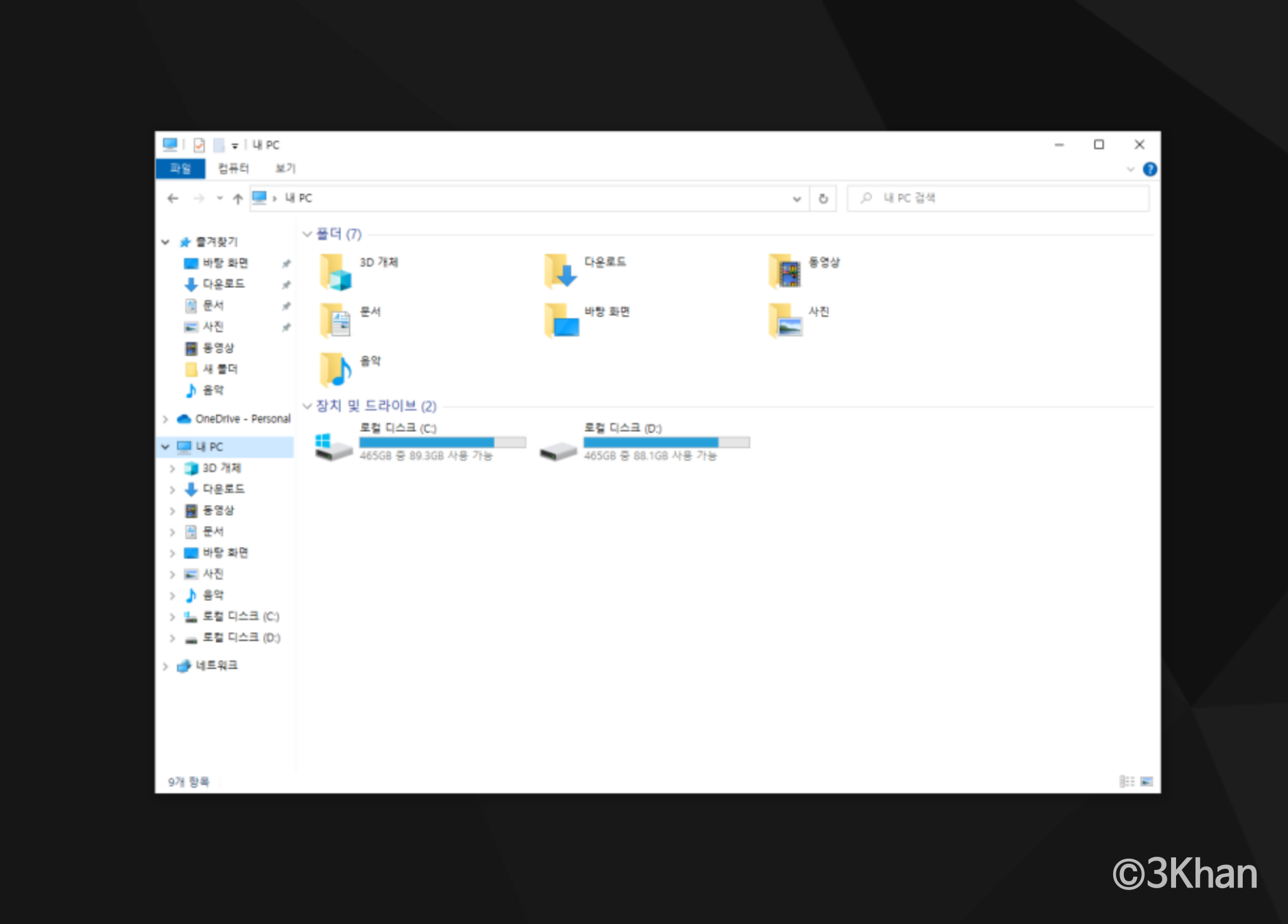Click the refresh button beside address bar

(x=823, y=199)
